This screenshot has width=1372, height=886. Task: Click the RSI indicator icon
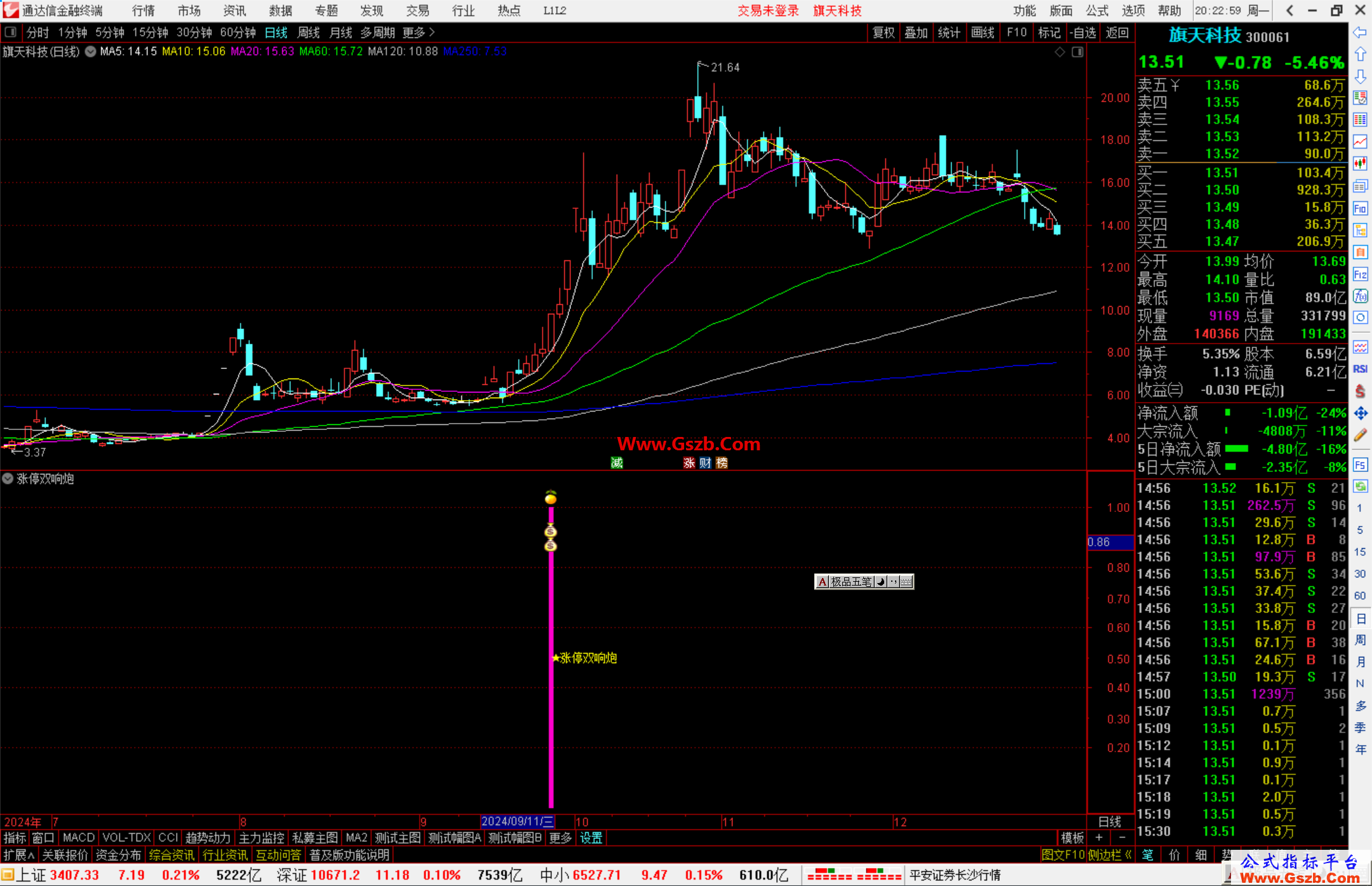coord(1360,369)
